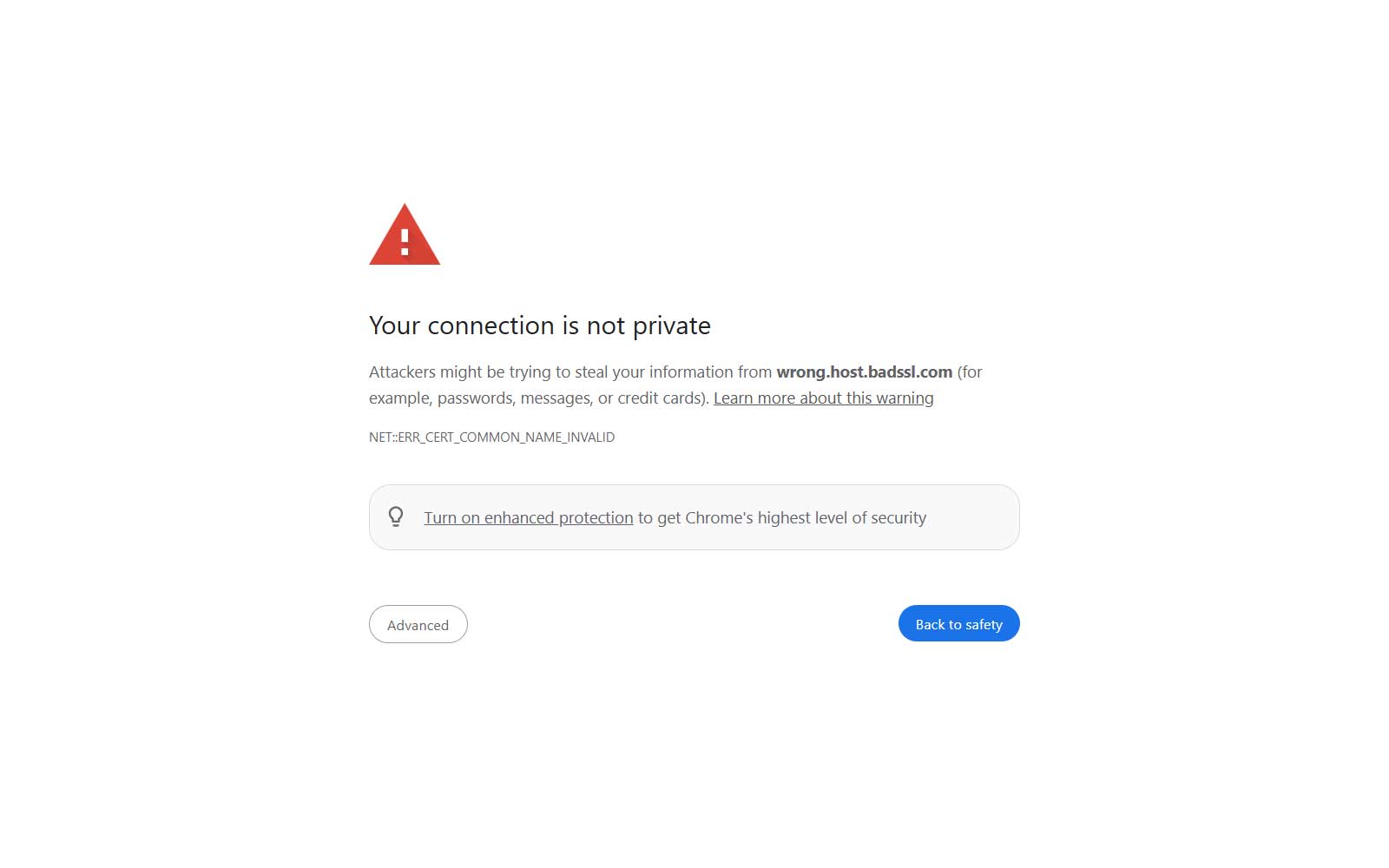This screenshot has width=1389, height=868.
Task: Click the word Attackers in the warning
Action: pos(402,372)
